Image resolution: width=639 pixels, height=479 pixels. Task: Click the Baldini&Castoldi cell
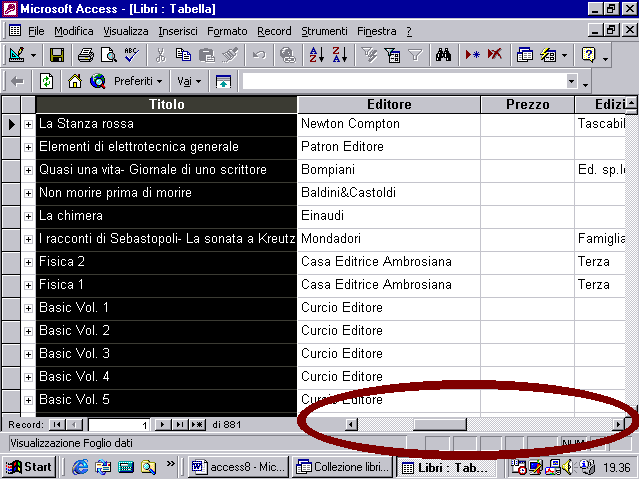tap(389, 193)
